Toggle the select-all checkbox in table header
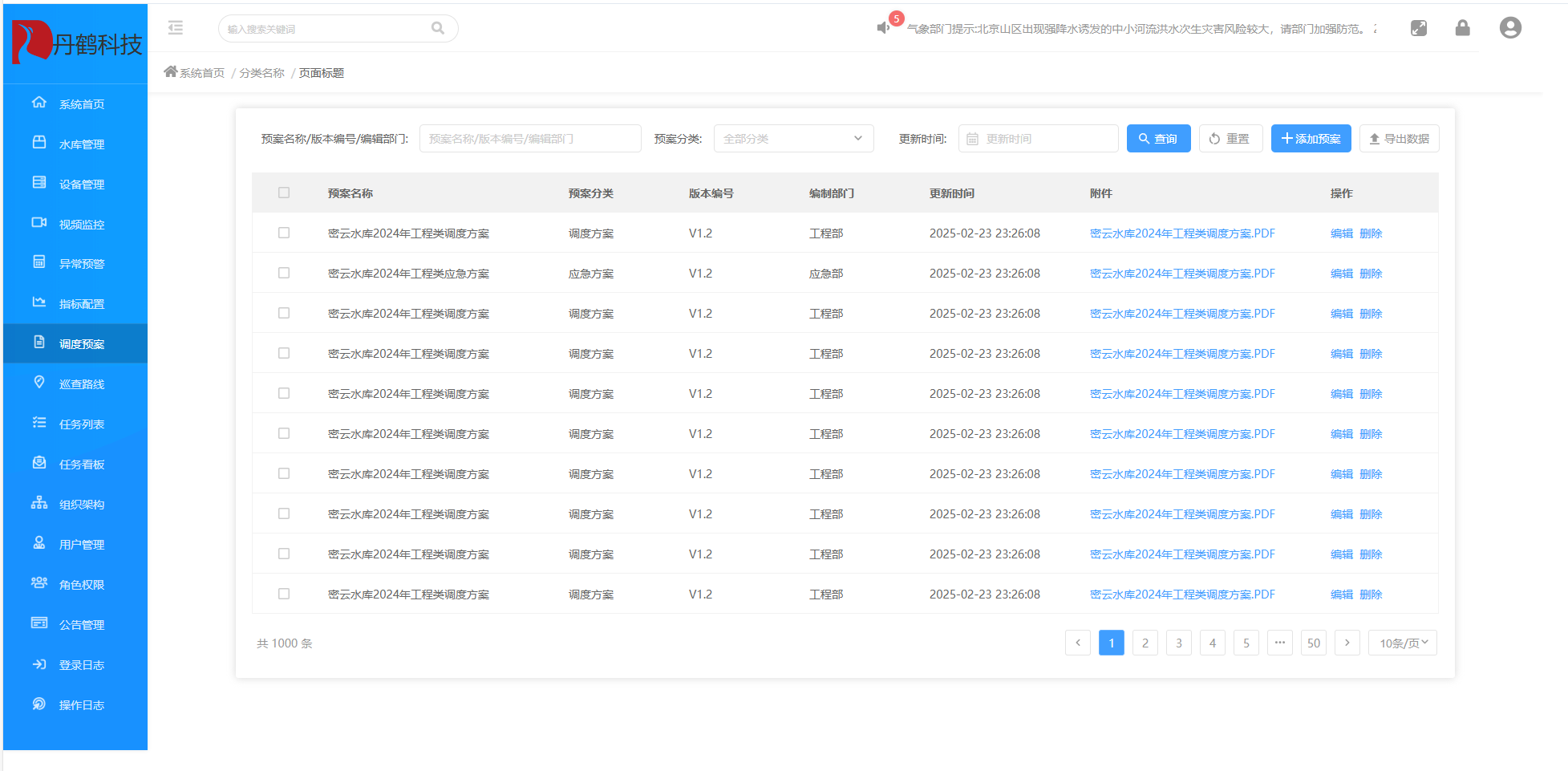Image resolution: width=1568 pixels, height=771 pixels. point(284,193)
